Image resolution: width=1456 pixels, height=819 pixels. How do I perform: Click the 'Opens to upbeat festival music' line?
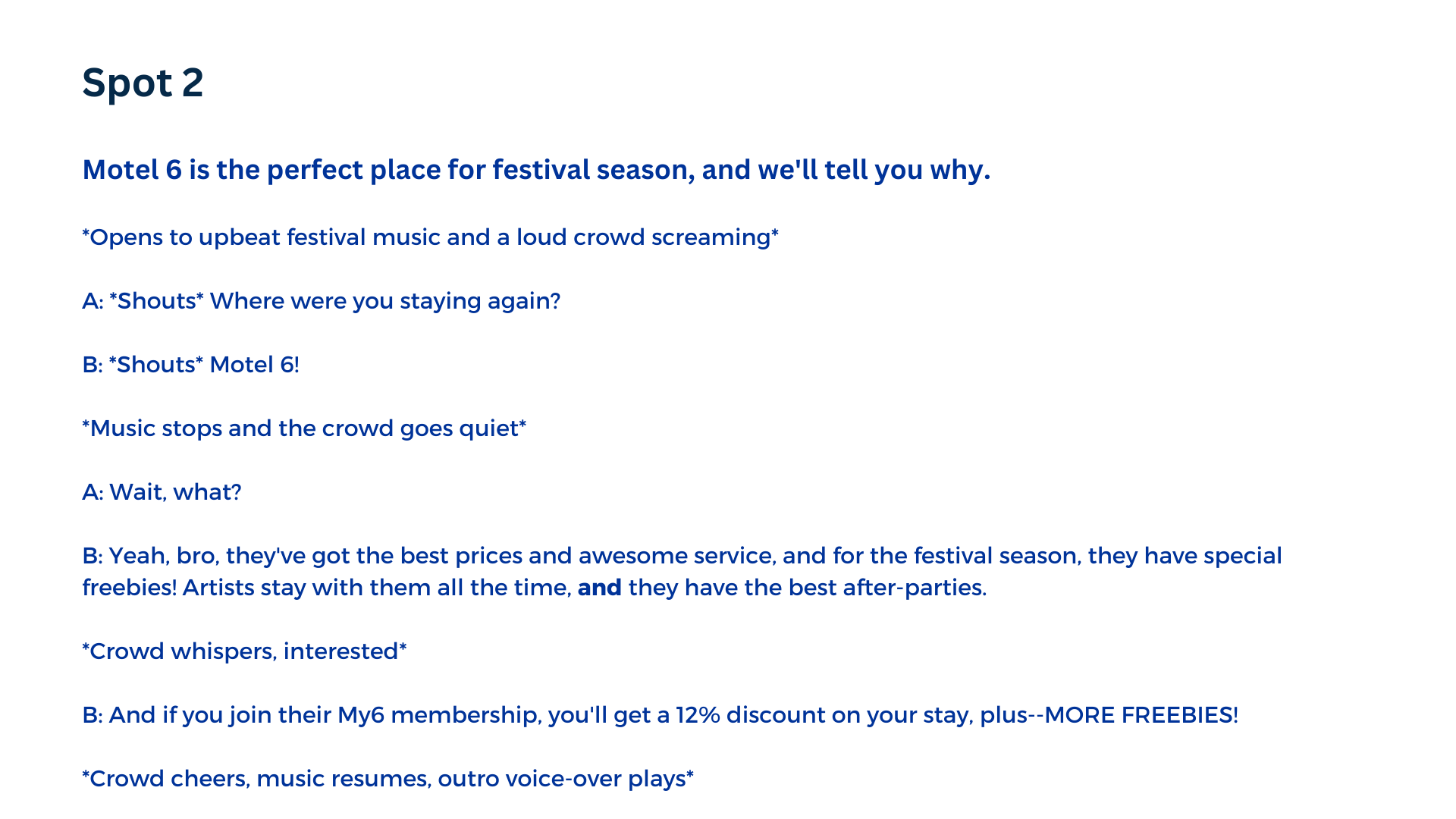pyautogui.click(x=430, y=237)
